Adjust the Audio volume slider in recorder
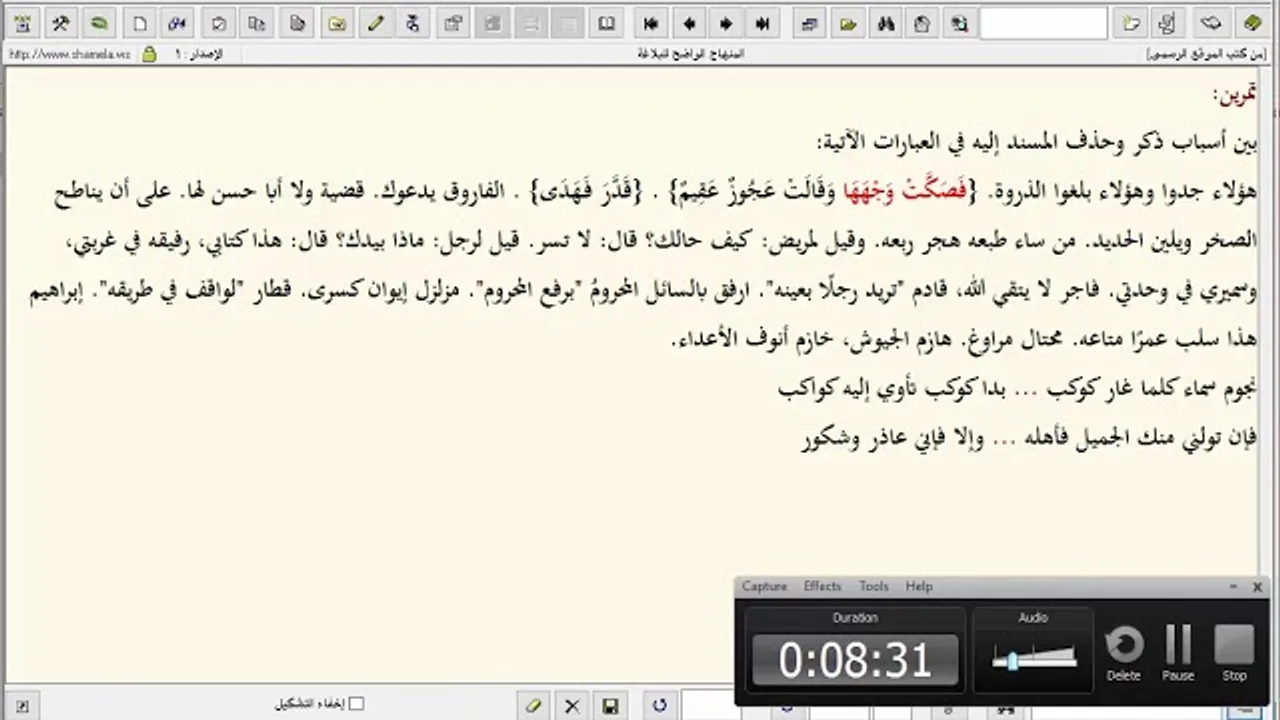This screenshot has width=1280, height=720. click(x=1034, y=659)
